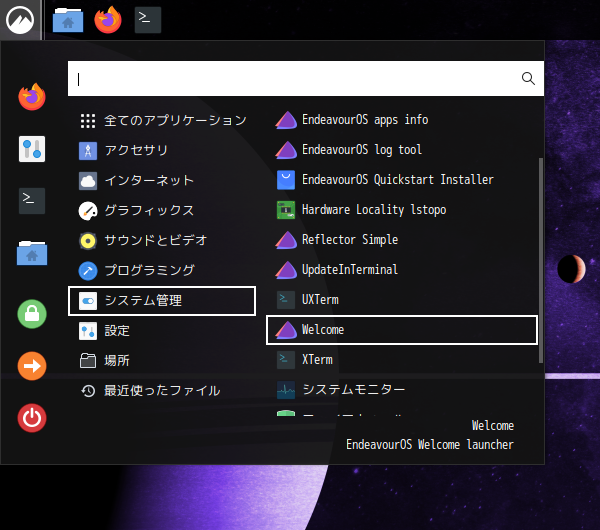Open the 設定 category

click(x=162, y=331)
